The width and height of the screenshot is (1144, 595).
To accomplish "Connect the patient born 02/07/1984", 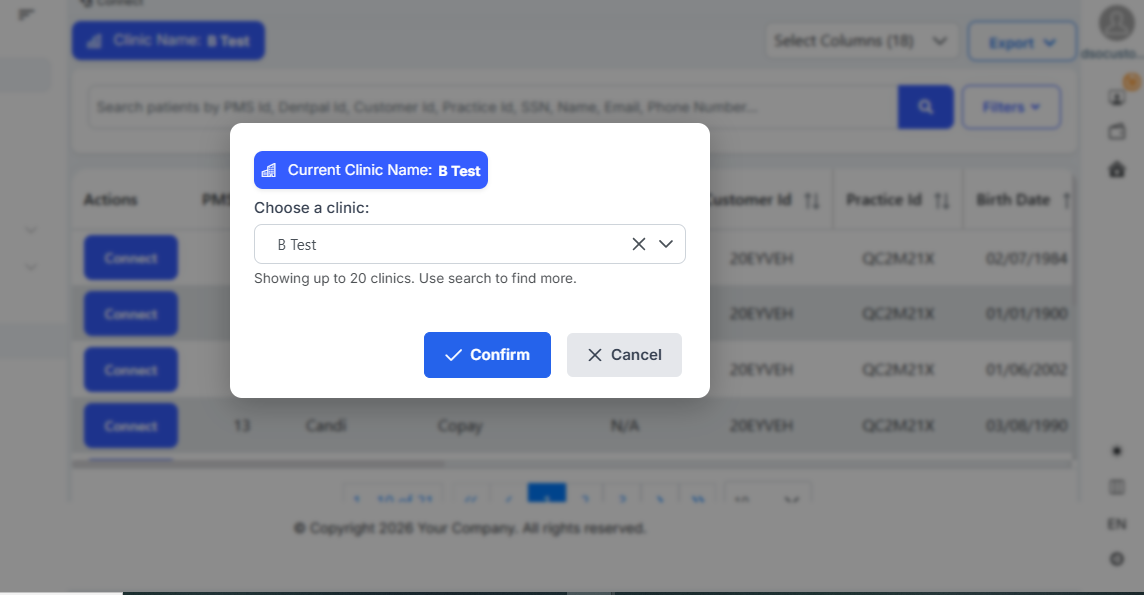I will point(131,258).
